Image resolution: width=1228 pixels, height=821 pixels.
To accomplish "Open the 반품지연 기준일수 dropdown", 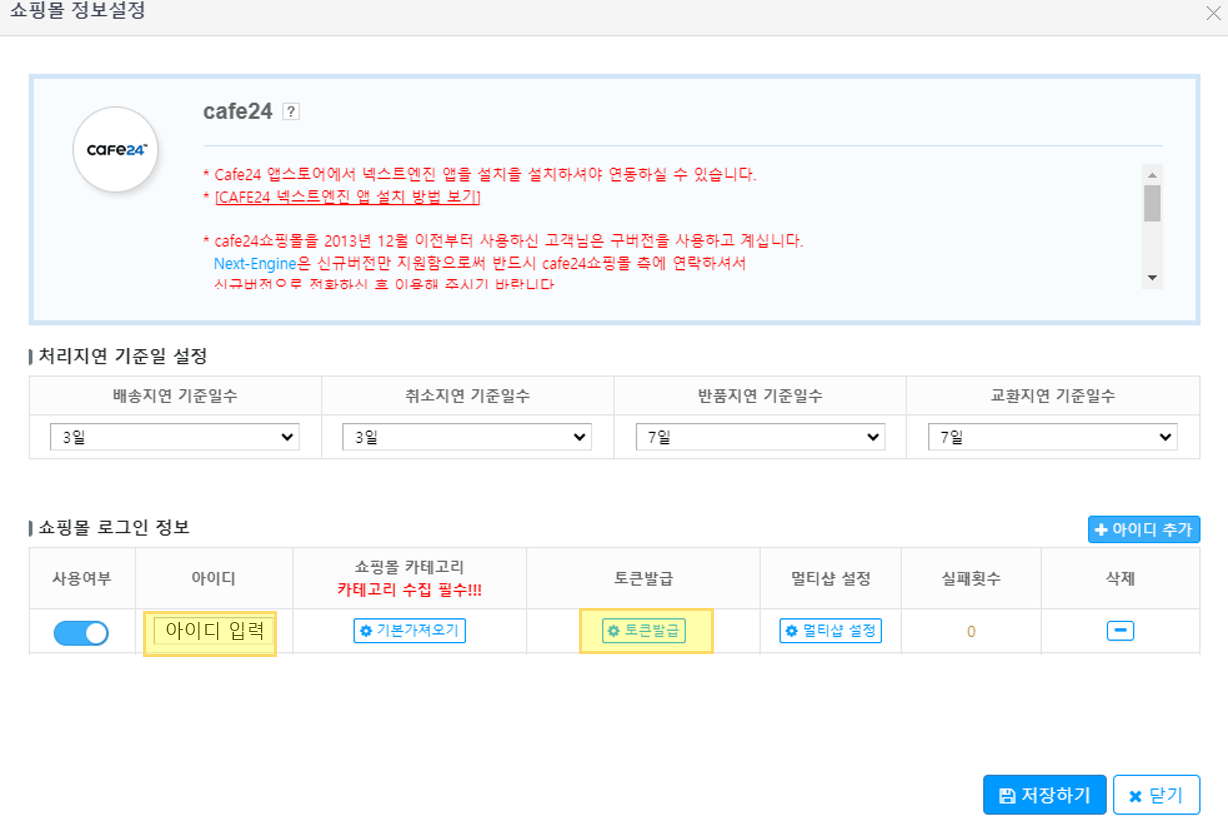I will tap(760, 437).
